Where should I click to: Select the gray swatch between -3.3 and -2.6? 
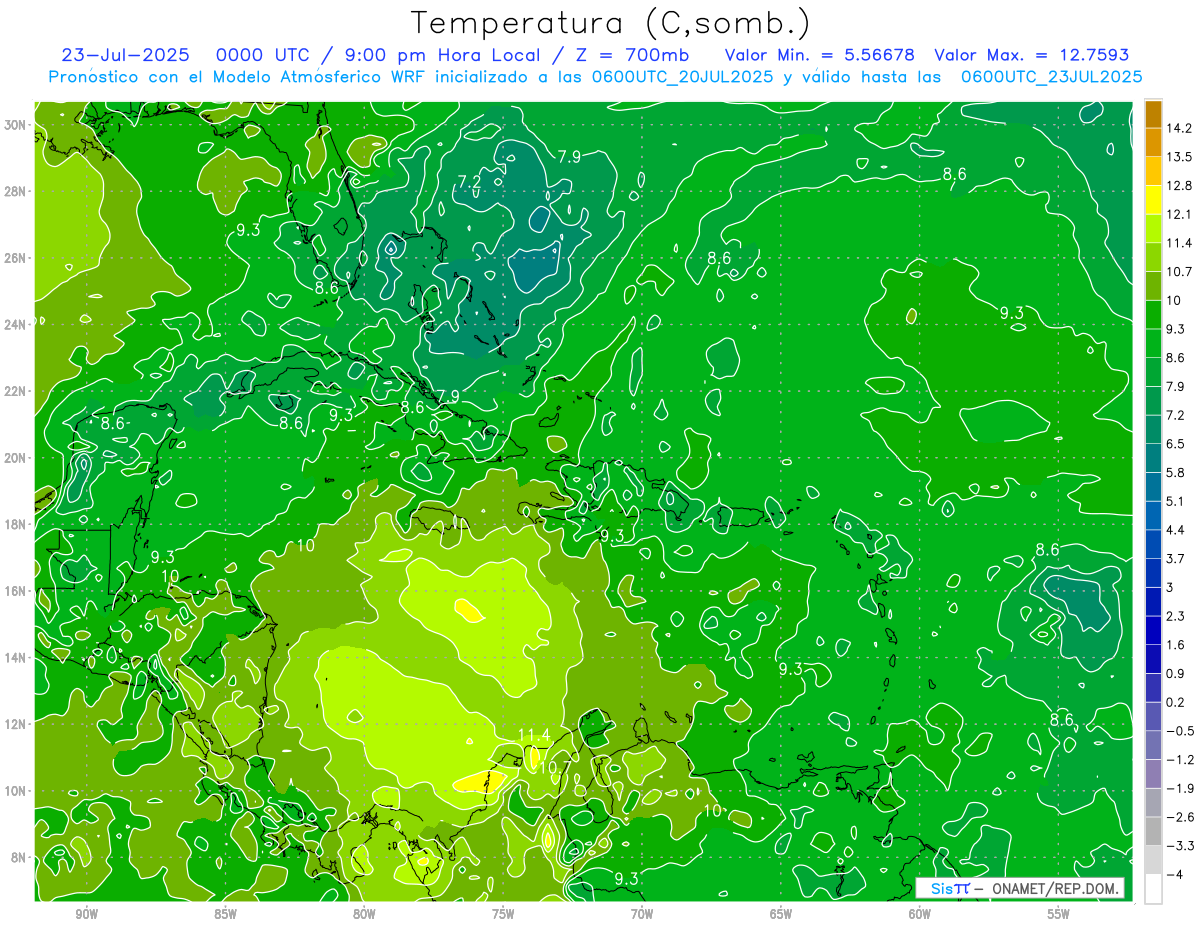[x=1153, y=831]
